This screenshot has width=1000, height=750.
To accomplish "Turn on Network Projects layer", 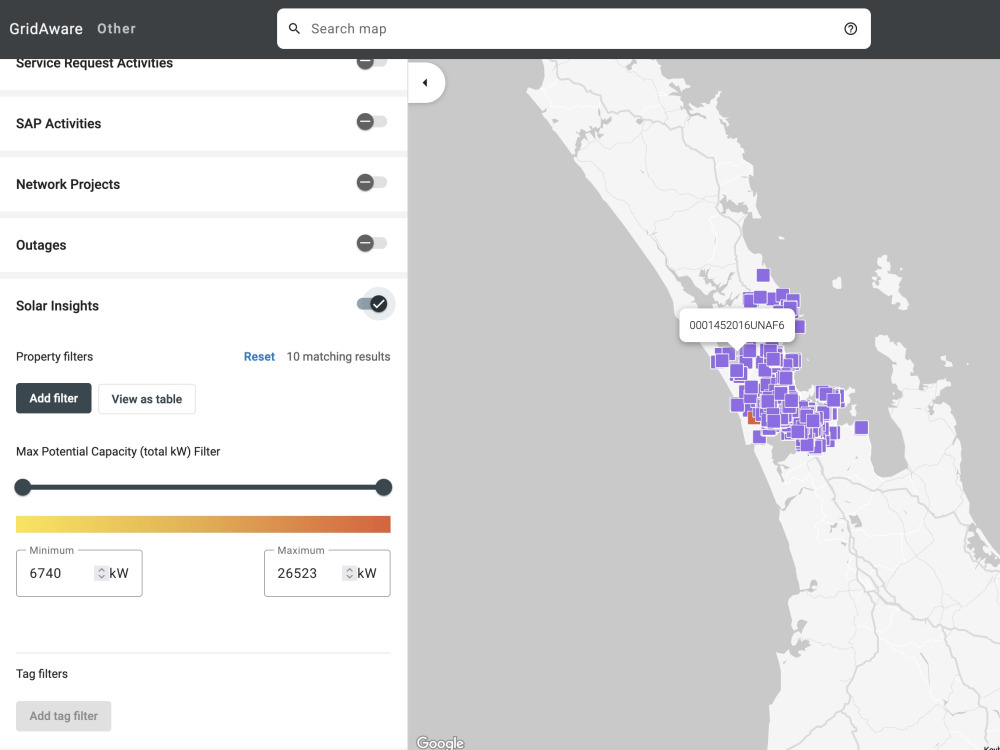I will [x=372, y=182].
